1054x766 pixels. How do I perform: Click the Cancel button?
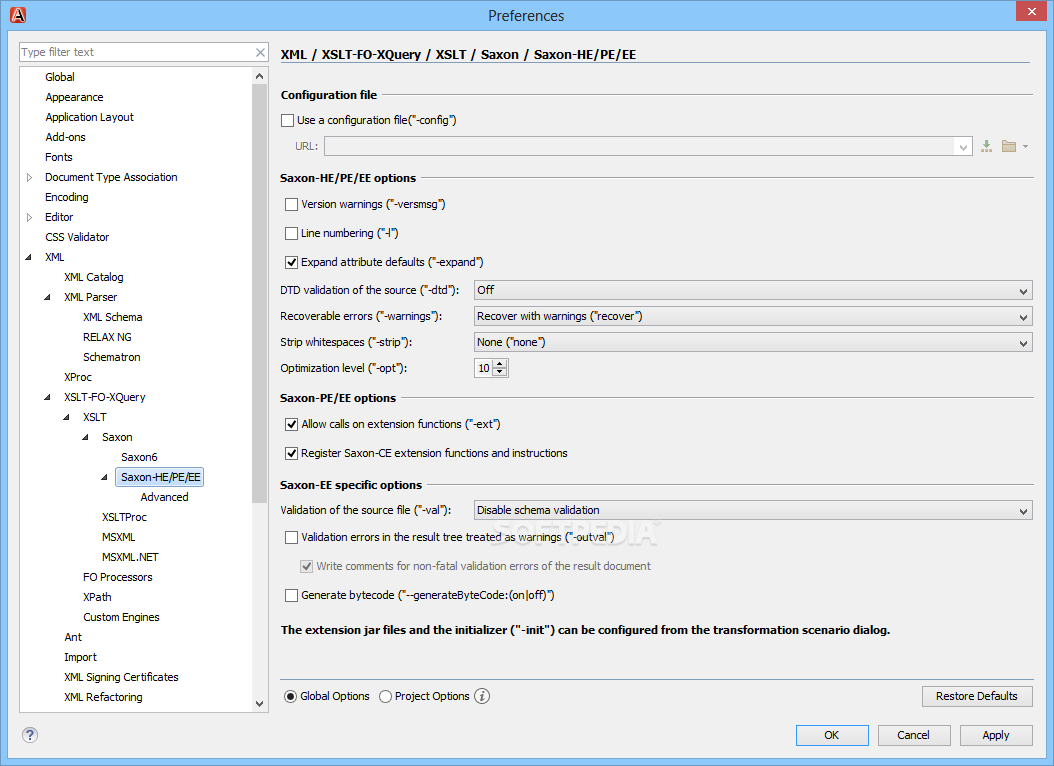(914, 735)
